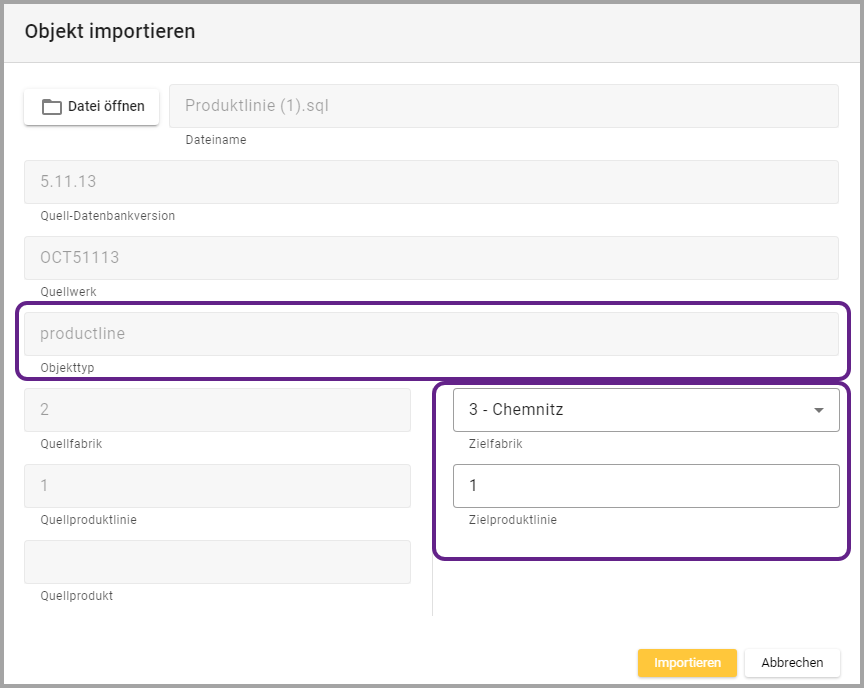
Task: Click the folder icon in Datei öffnen
Action: click(x=51, y=106)
